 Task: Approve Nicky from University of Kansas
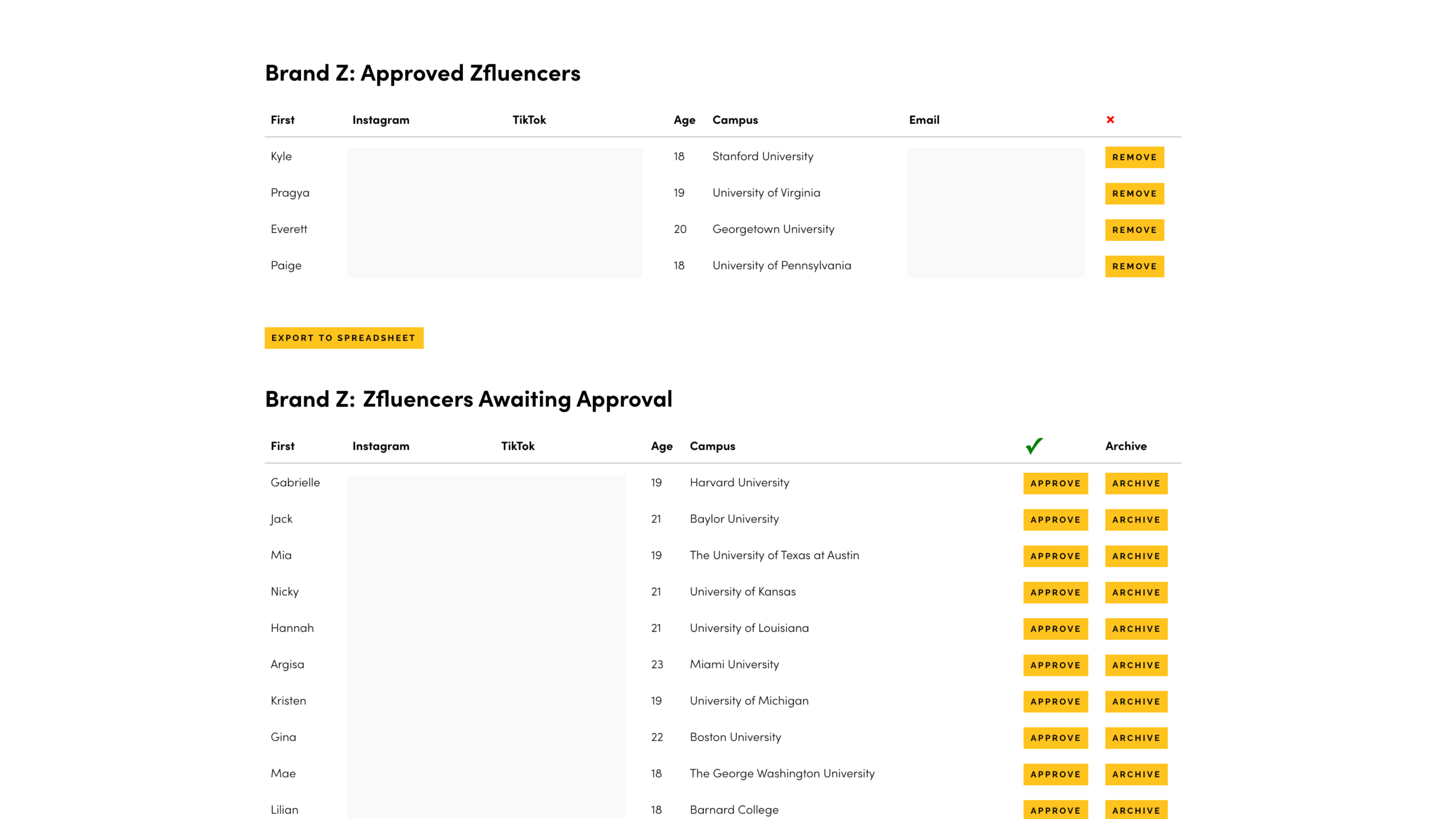tap(1055, 592)
